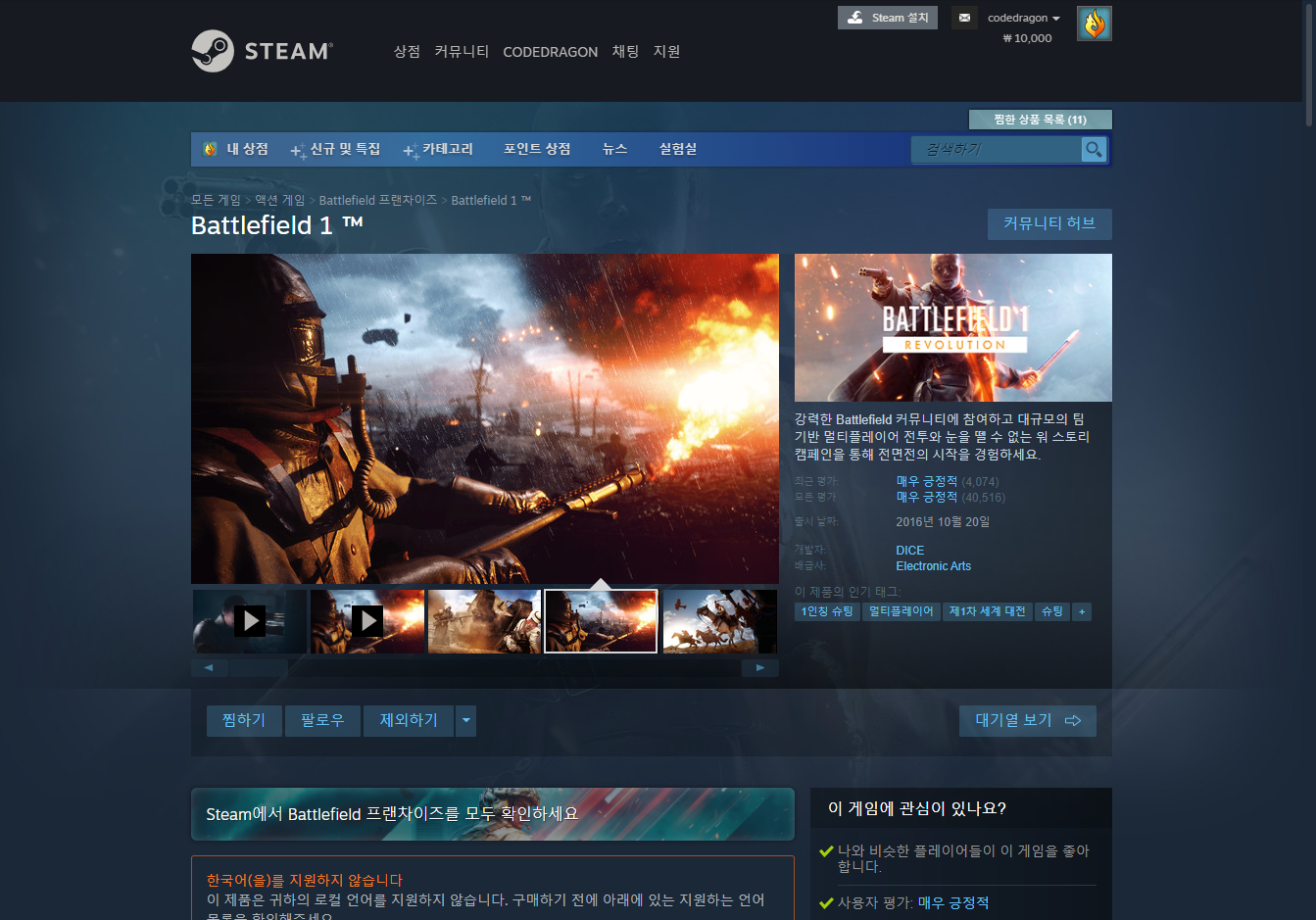Expand 신규 및 특집 menu
Image resolution: width=1316 pixels, height=920 pixels.
coord(336,149)
